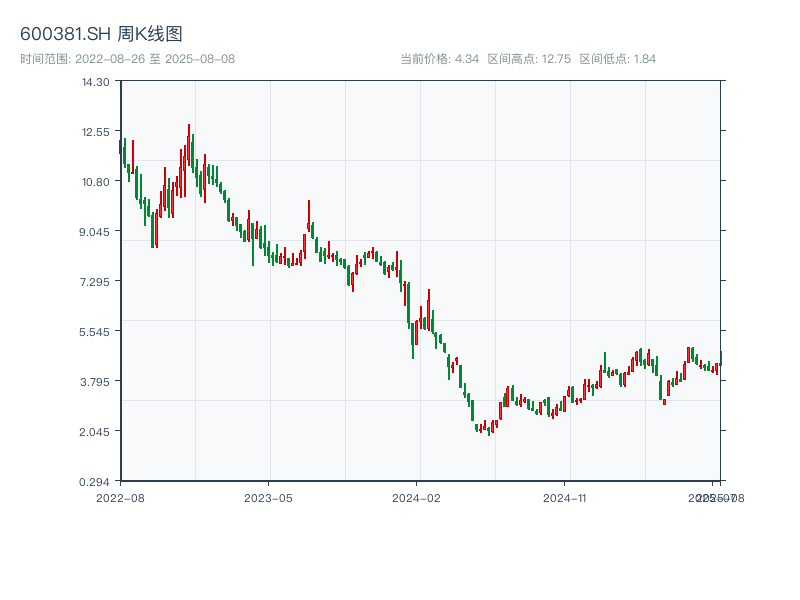This screenshot has width=800, height=600.
Task: Click the 2024-11 date axis label
Action: (x=565, y=497)
